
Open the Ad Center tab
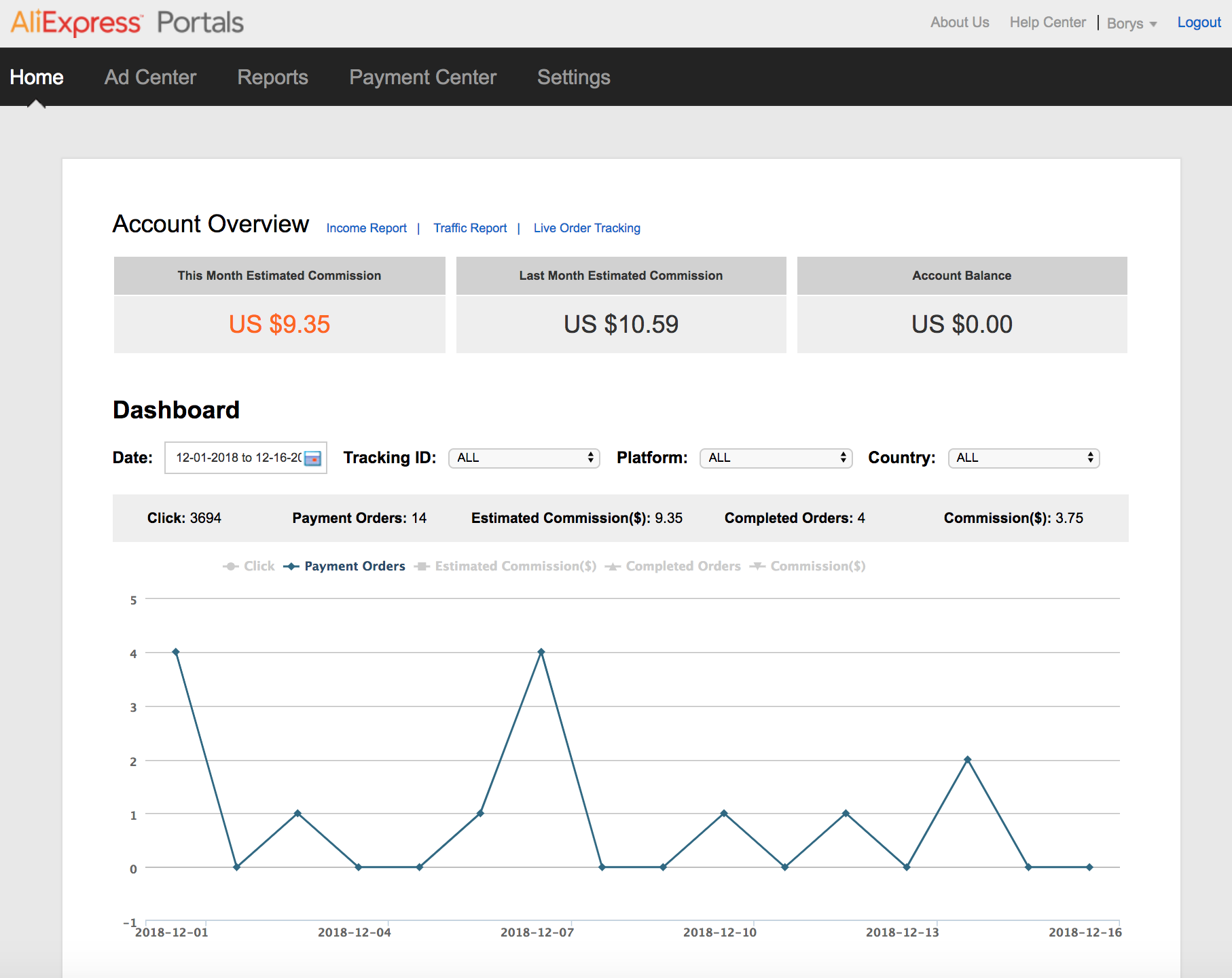(150, 77)
